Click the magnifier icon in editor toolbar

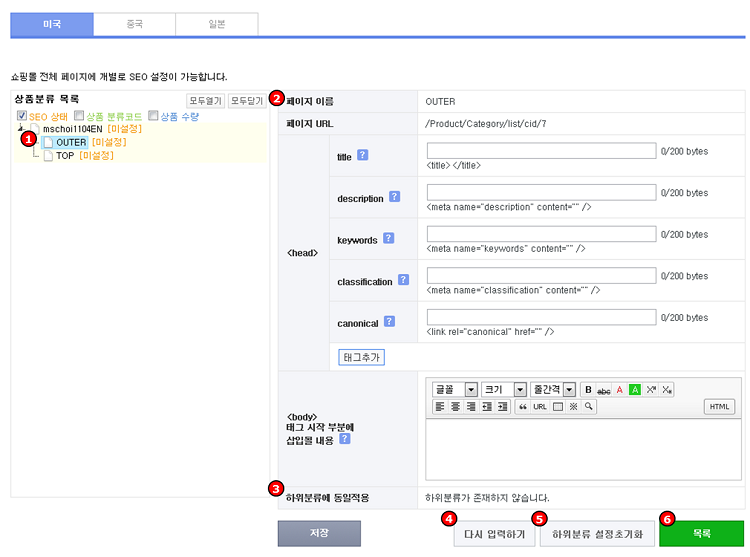[589, 406]
